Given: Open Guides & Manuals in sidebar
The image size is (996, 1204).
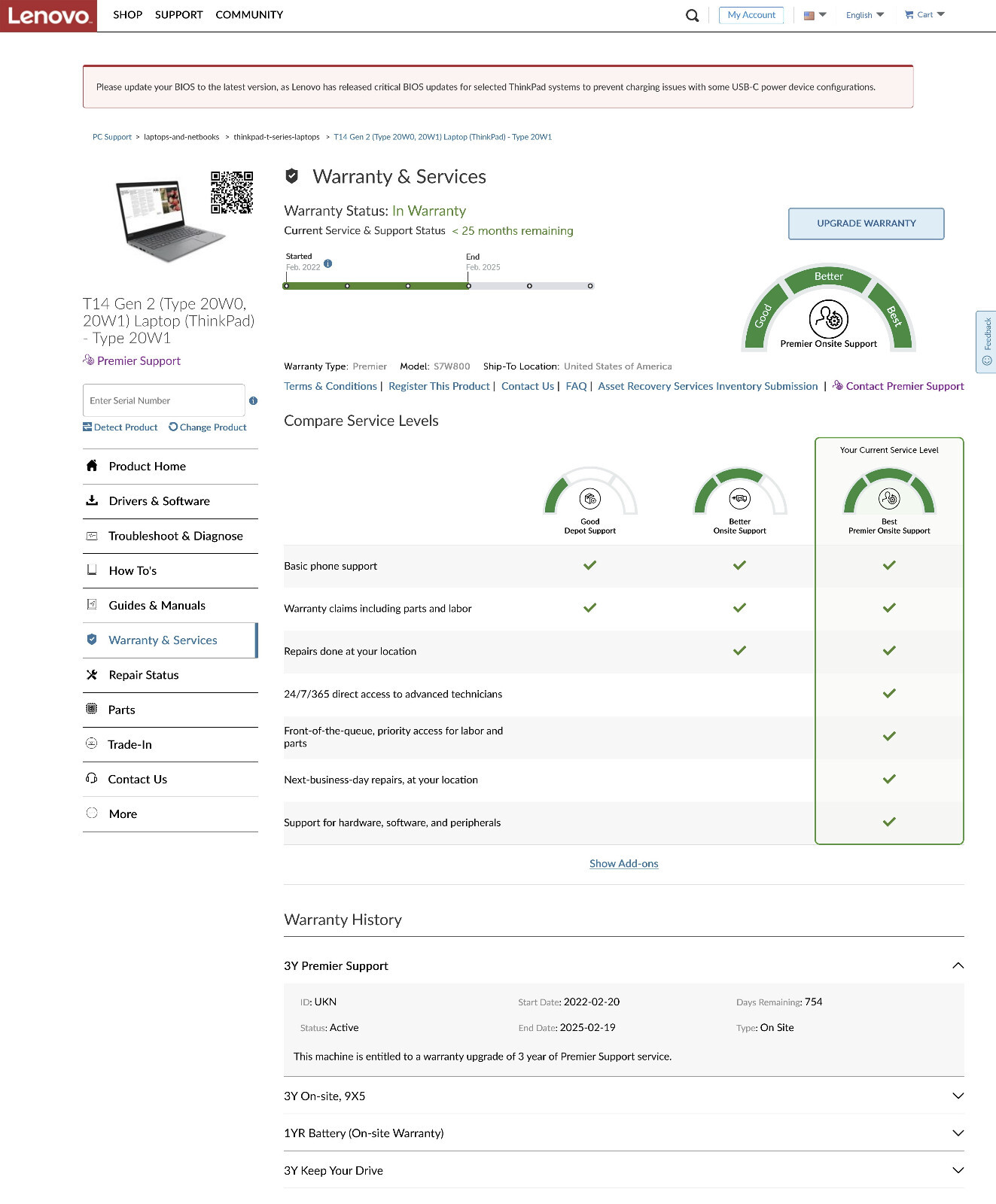Looking at the screenshot, I should [x=170, y=605].
